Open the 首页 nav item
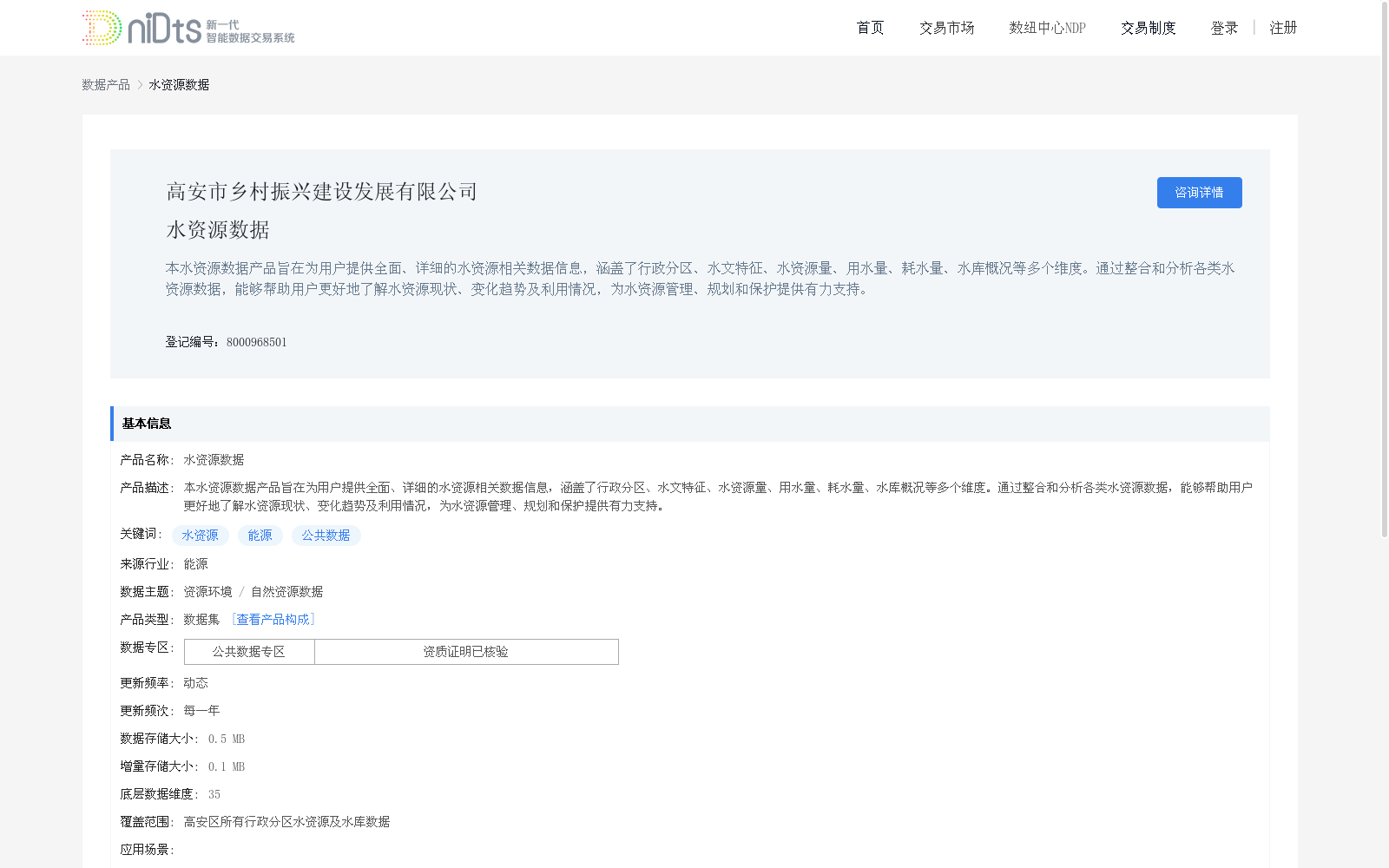 coord(870,28)
